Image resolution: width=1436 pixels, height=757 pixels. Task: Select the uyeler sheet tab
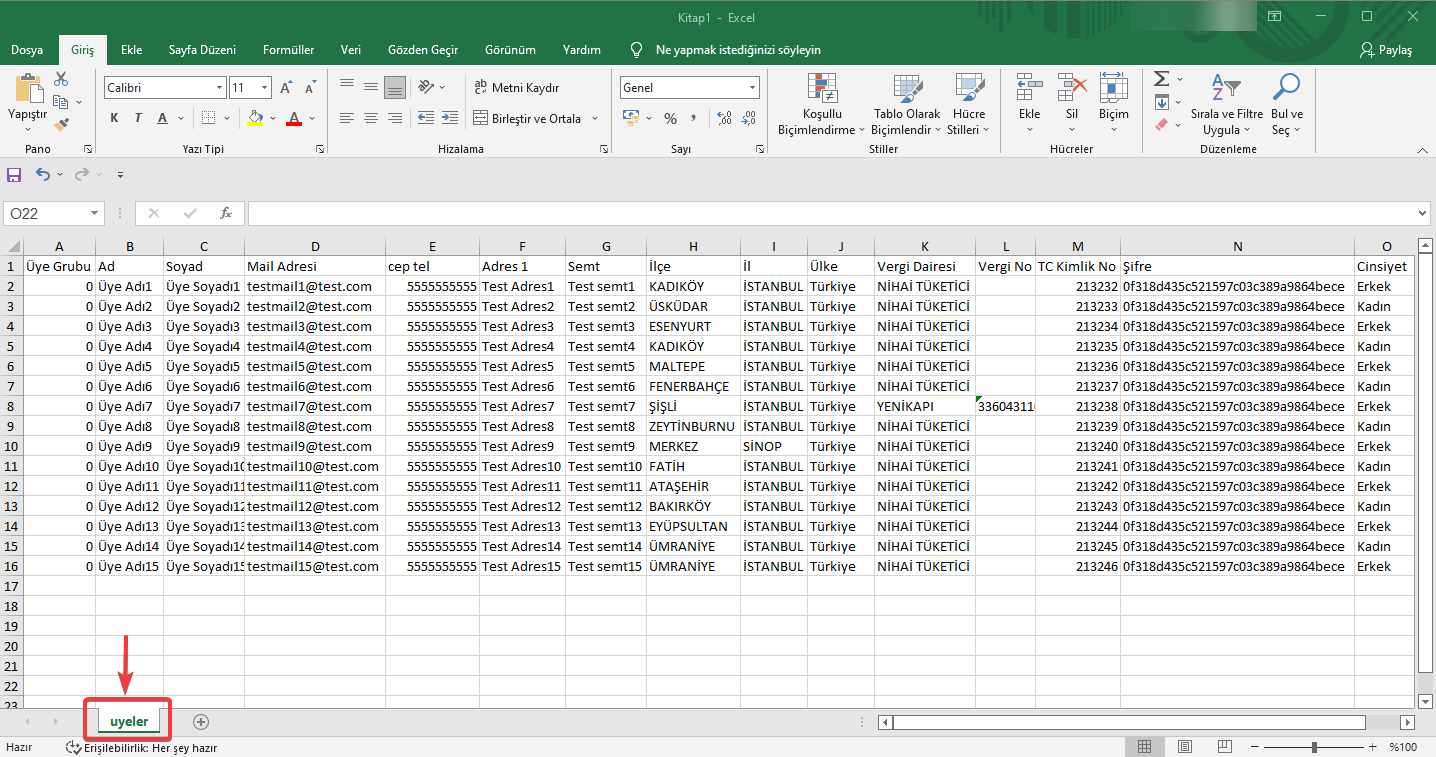tap(129, 721)
